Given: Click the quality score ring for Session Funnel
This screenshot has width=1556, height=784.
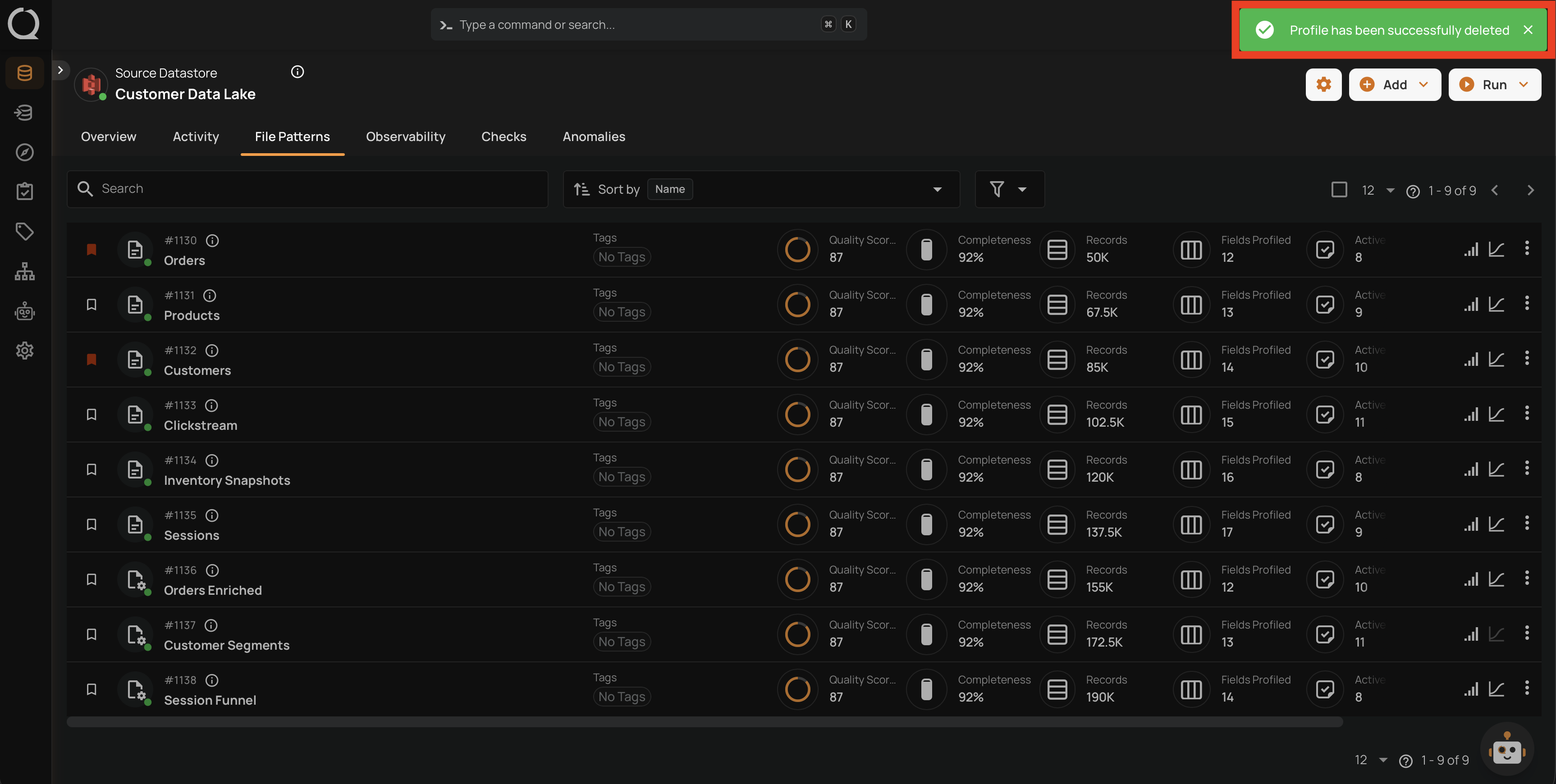Looking at the screenshot, I should 797,689.
